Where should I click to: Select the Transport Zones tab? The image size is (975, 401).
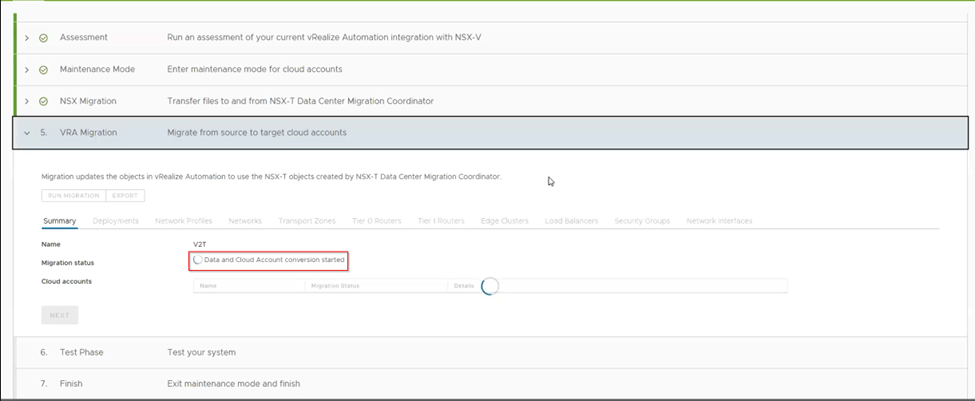(x=305, y=221)
